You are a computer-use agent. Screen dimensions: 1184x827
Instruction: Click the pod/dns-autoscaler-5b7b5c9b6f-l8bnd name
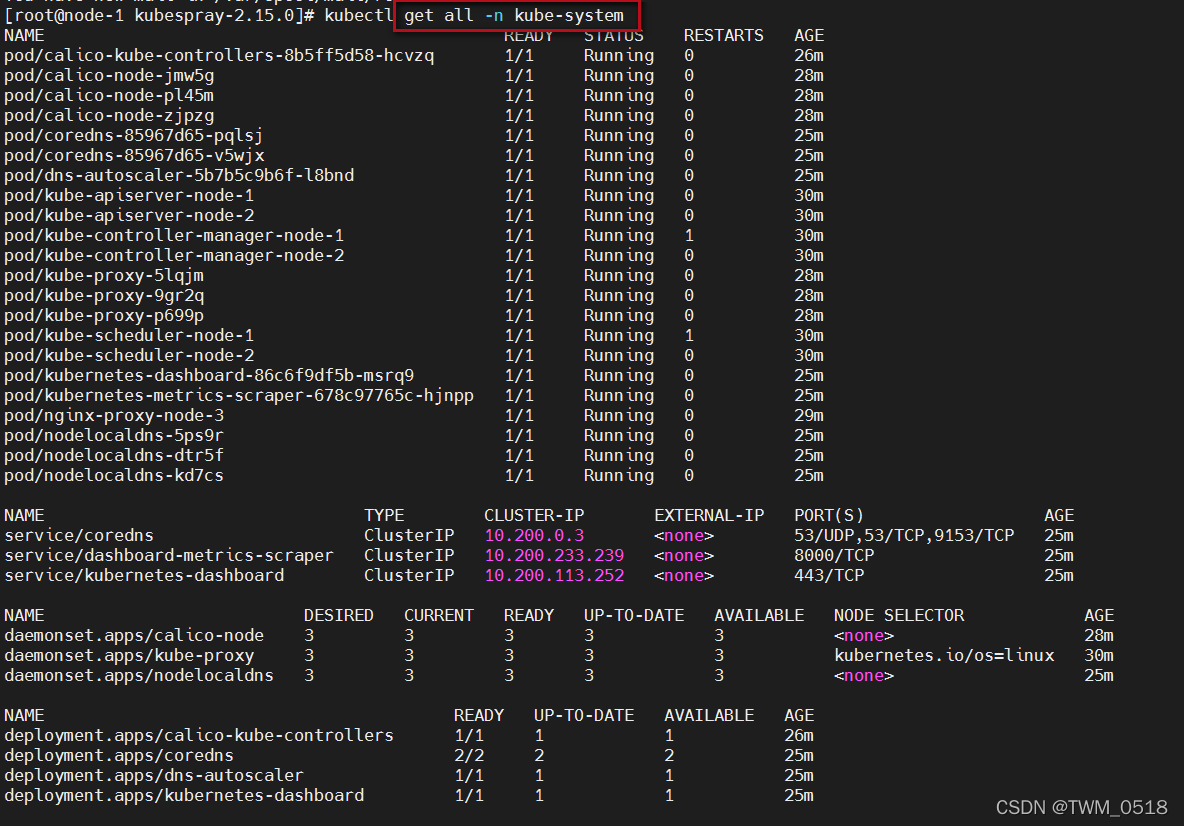179,176
